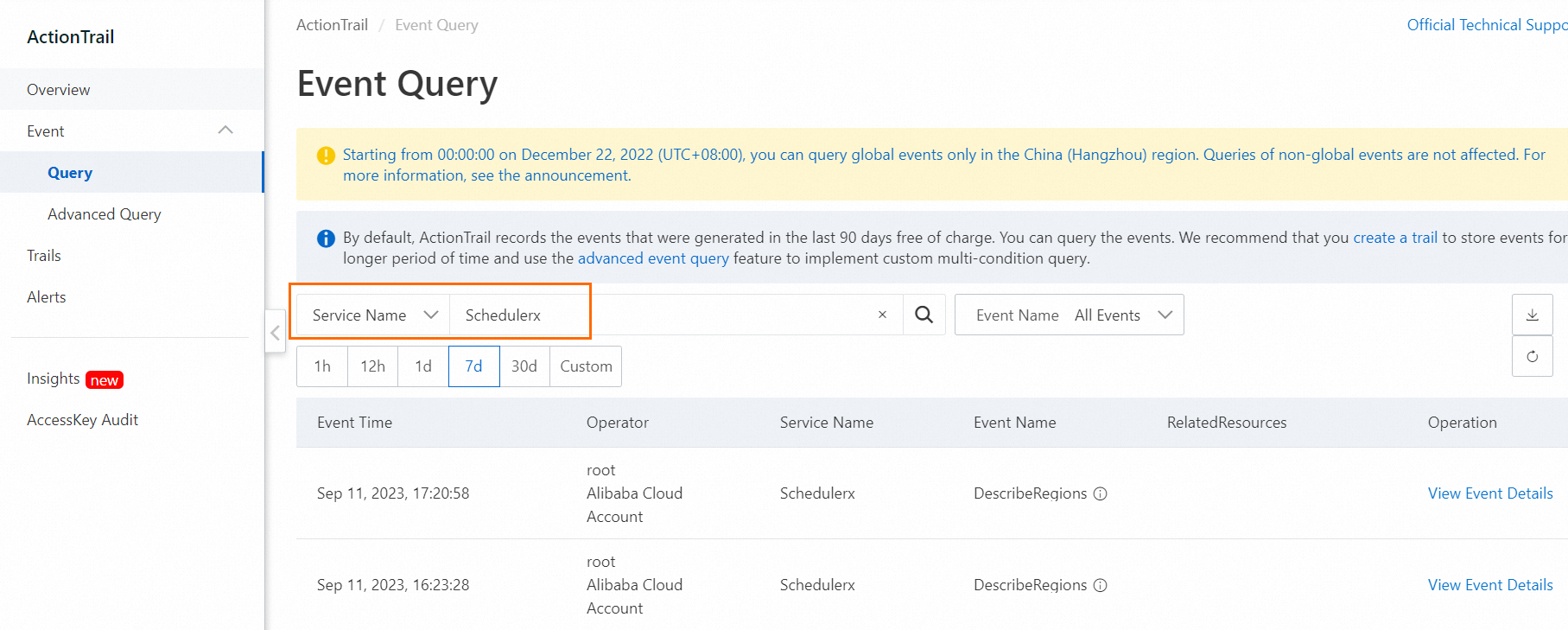This screenshot has width=1568, height=630.
Task: Clear the Schedulerx search text
Action: click(882, 315)
